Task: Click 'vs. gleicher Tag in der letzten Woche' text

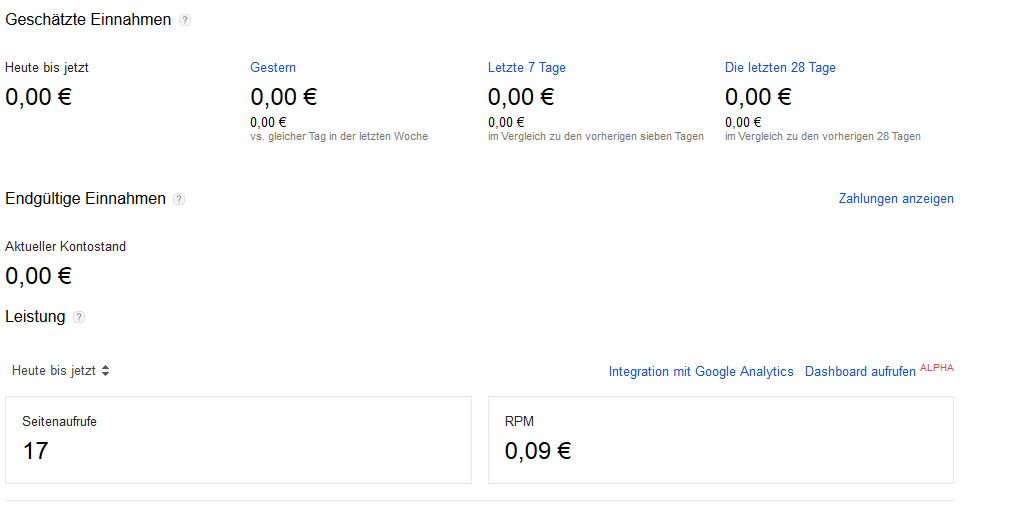Action: pyautogui.click(x=339, y=137)
